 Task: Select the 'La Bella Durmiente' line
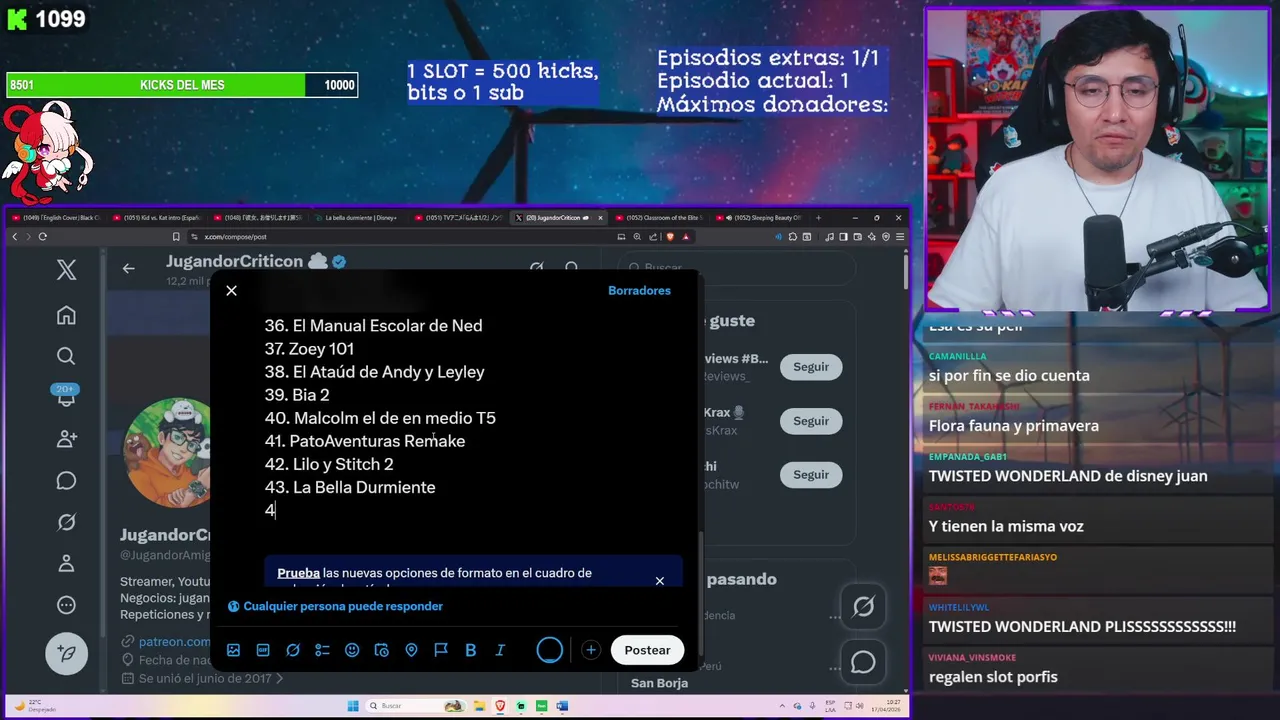[x=350, y=488]
